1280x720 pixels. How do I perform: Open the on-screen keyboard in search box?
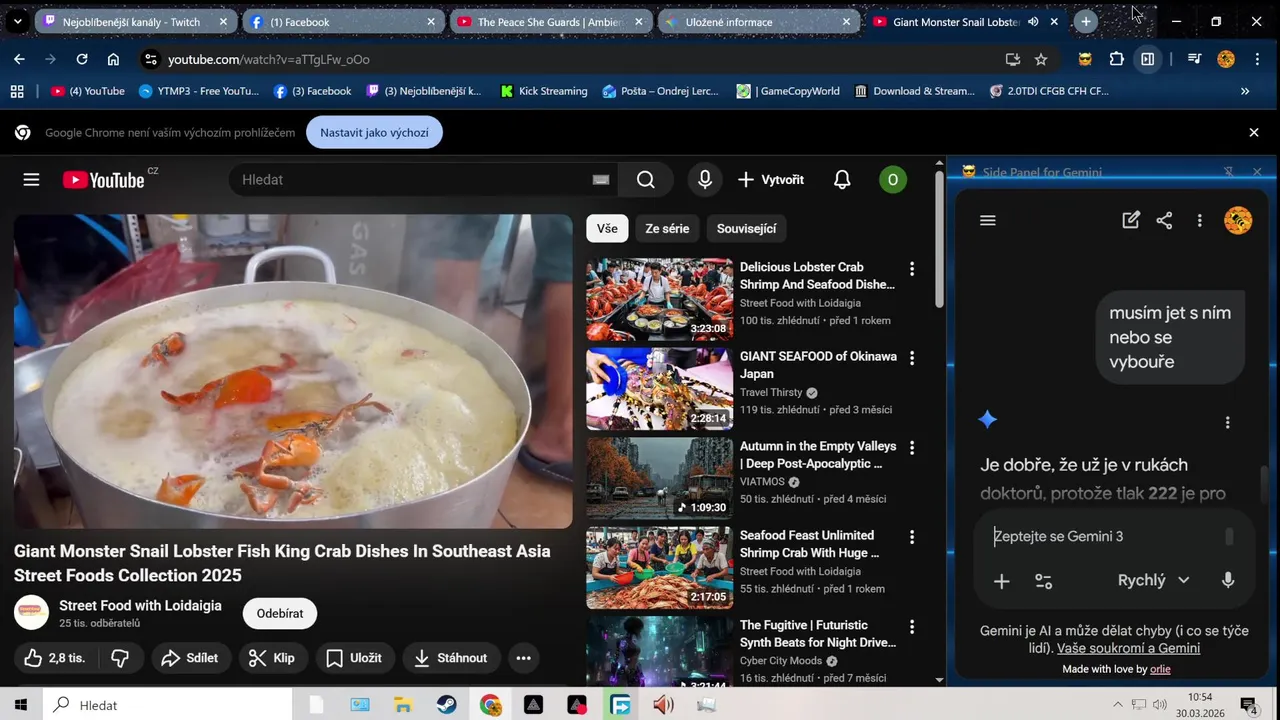click(x=600, y=180)
